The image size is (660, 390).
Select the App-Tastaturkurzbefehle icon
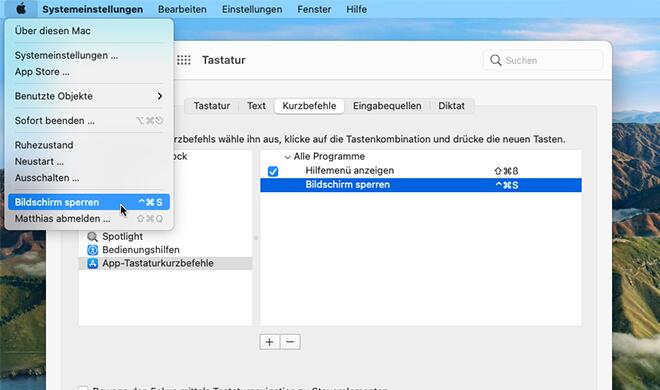pos(92,263)
